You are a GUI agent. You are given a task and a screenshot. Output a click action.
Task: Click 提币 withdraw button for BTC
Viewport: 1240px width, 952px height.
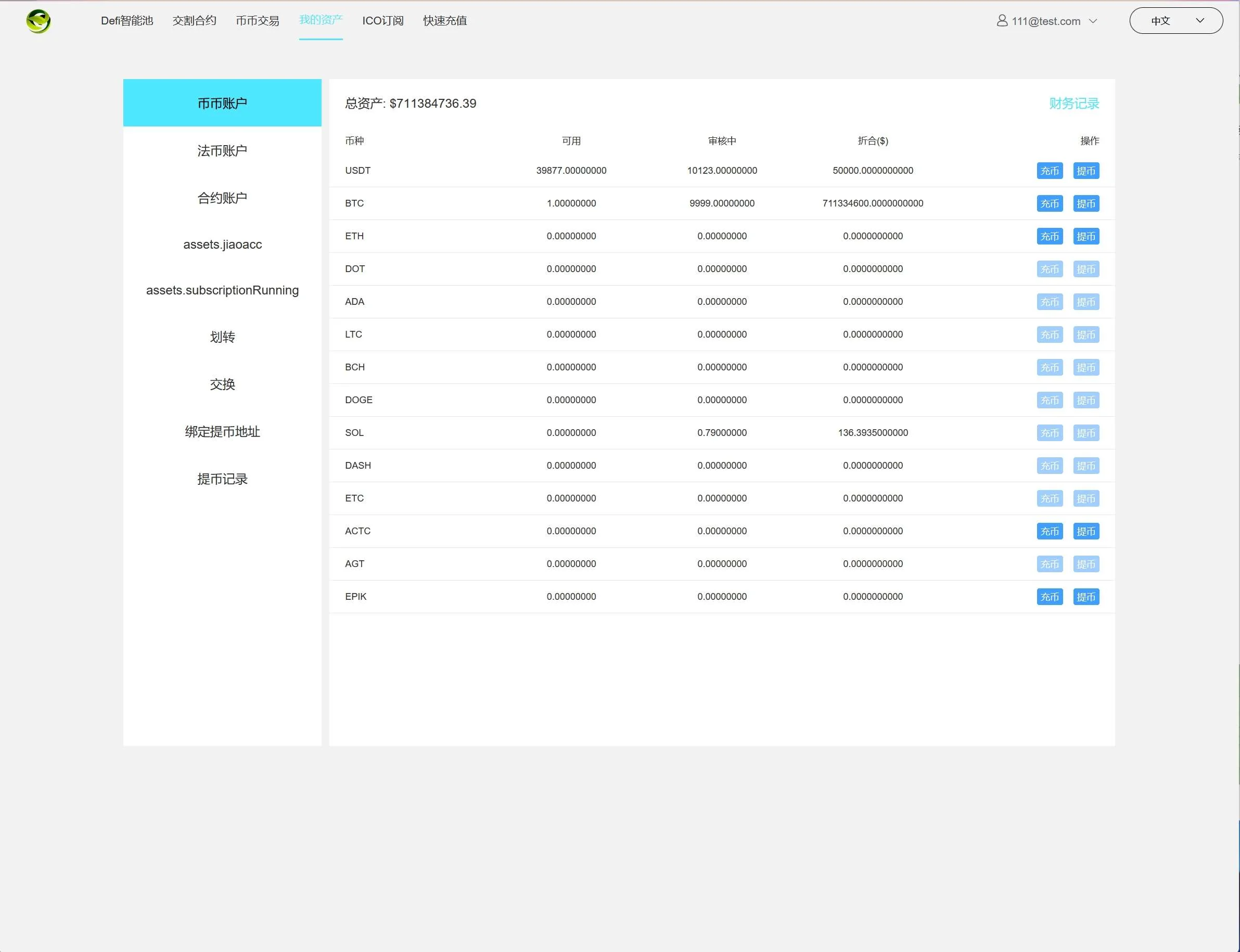(1086, 203)
